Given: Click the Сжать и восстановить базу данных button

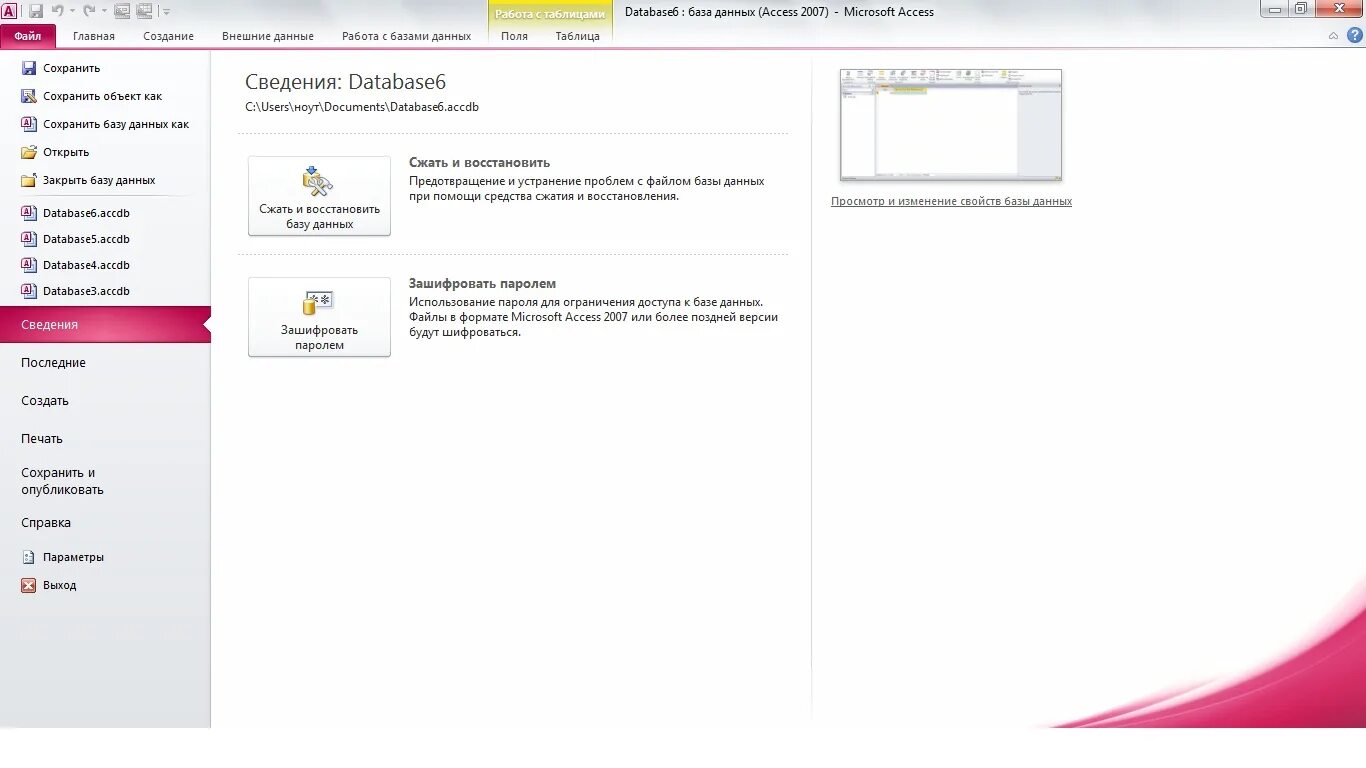Looking at the screenshot, I should pos(319,196).
